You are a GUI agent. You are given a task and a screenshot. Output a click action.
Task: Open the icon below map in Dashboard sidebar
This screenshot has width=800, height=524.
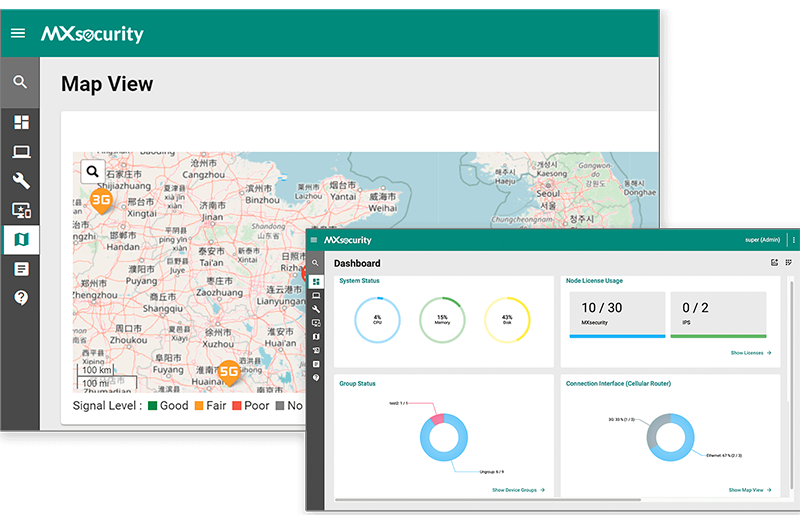pos(316,351)
